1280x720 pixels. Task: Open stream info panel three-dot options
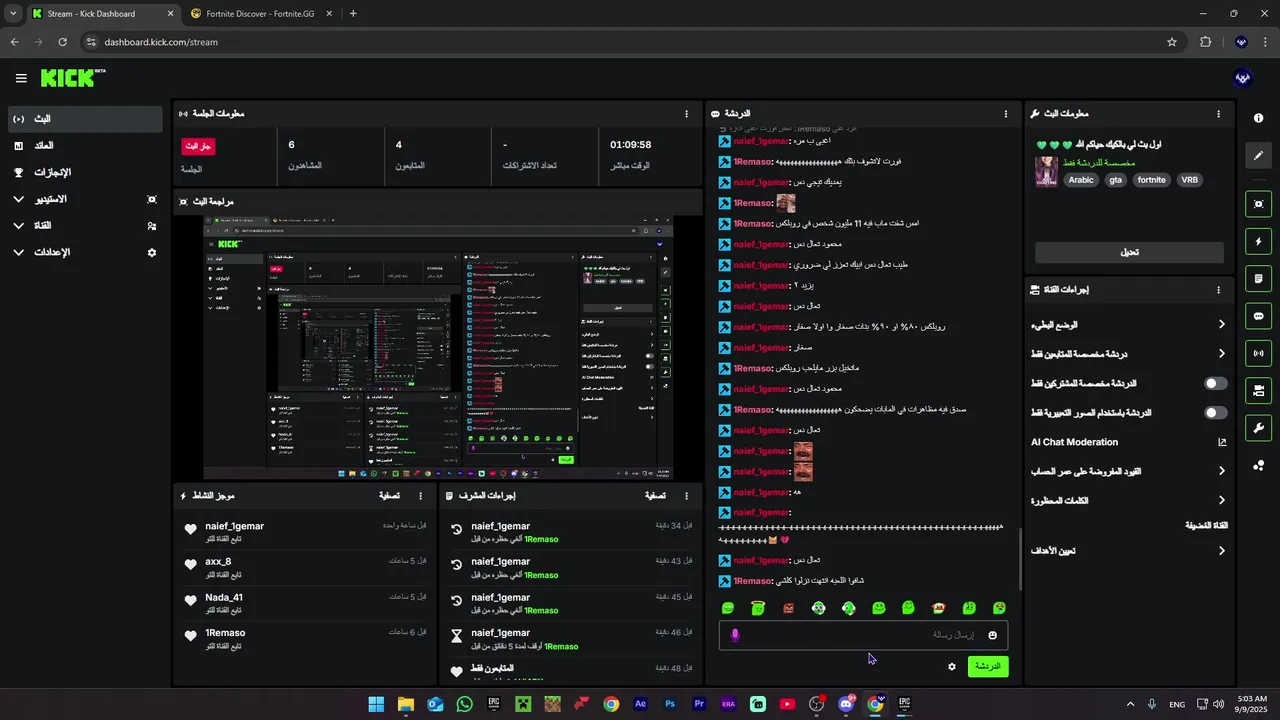click(x=1218, y=114)
